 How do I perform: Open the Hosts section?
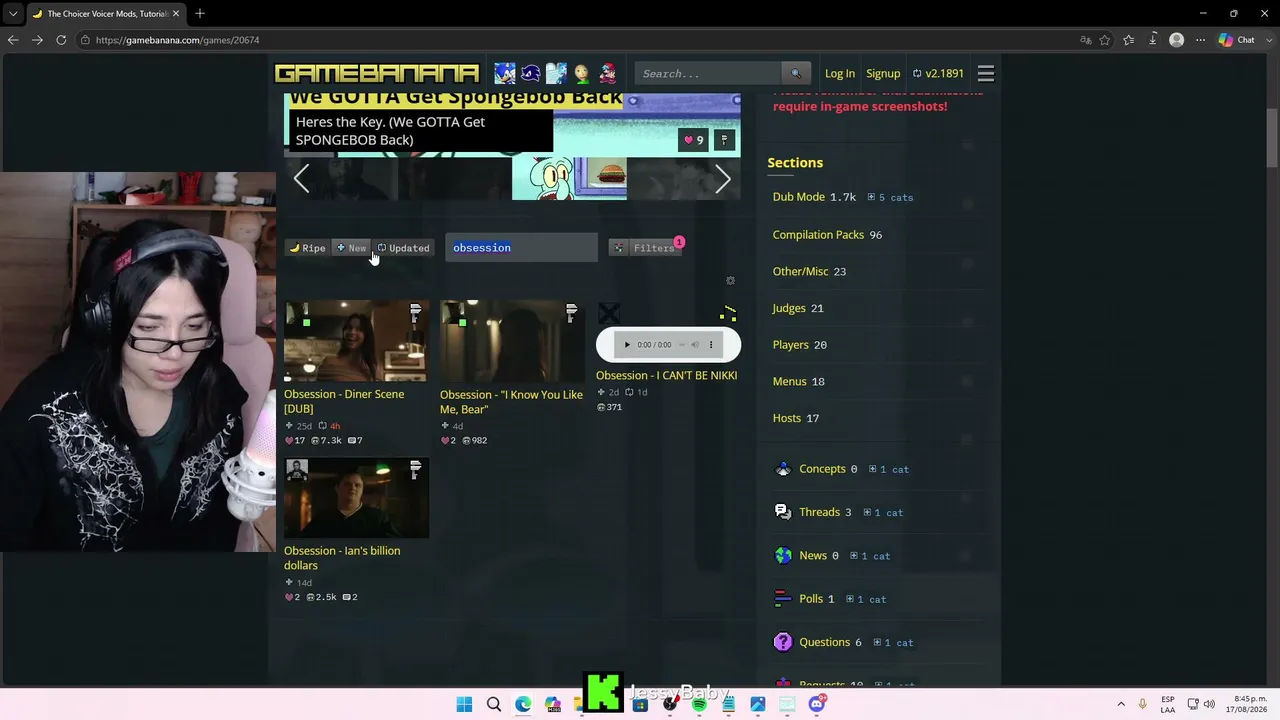tap(787, 418)
